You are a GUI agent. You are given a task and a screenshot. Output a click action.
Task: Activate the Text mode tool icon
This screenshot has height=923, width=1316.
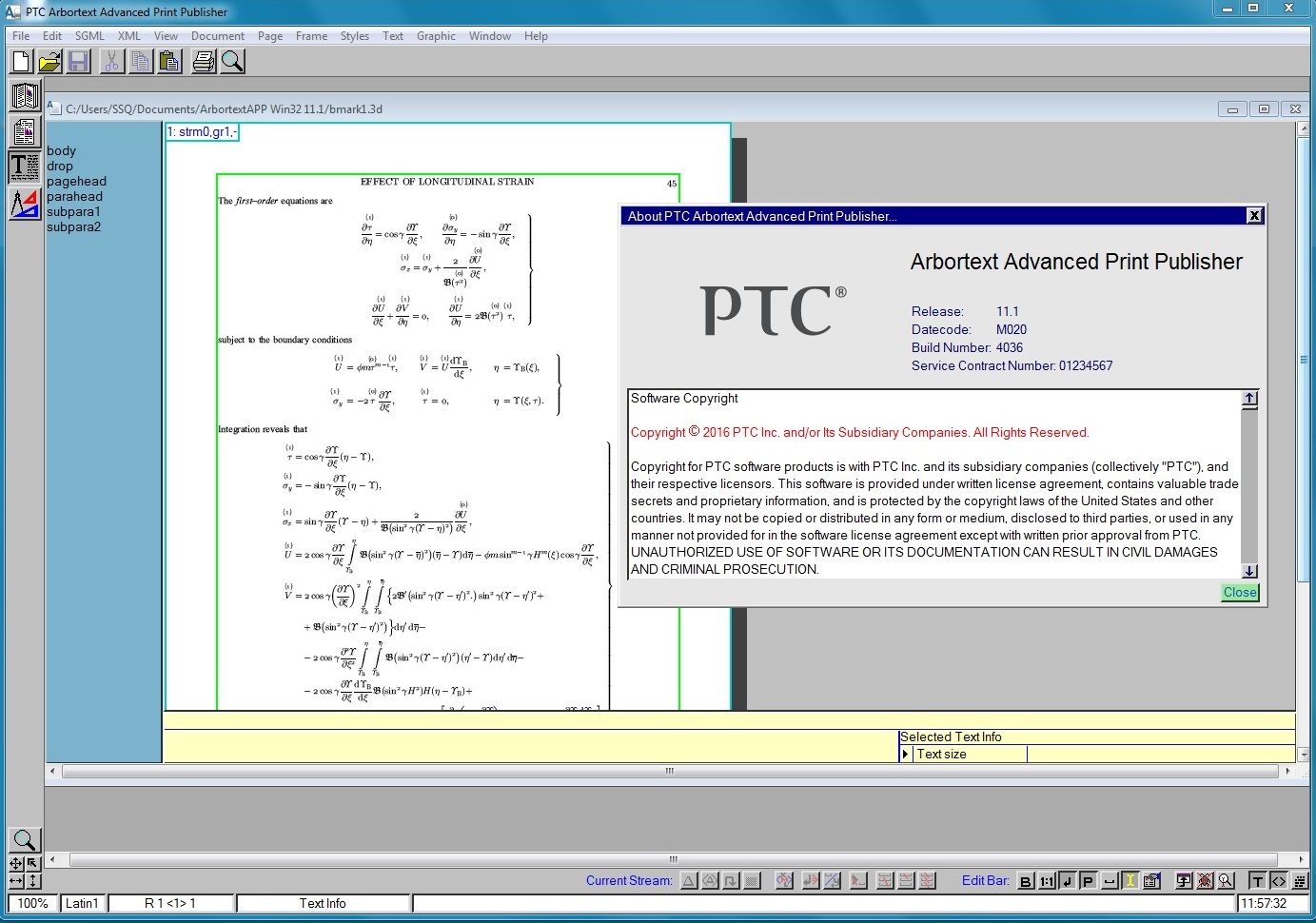pos(25,167)
